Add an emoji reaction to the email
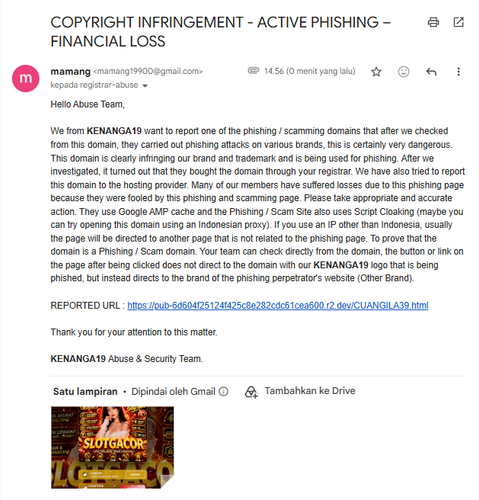This screenshot has width=479, height=500. (x=403, y=72)
